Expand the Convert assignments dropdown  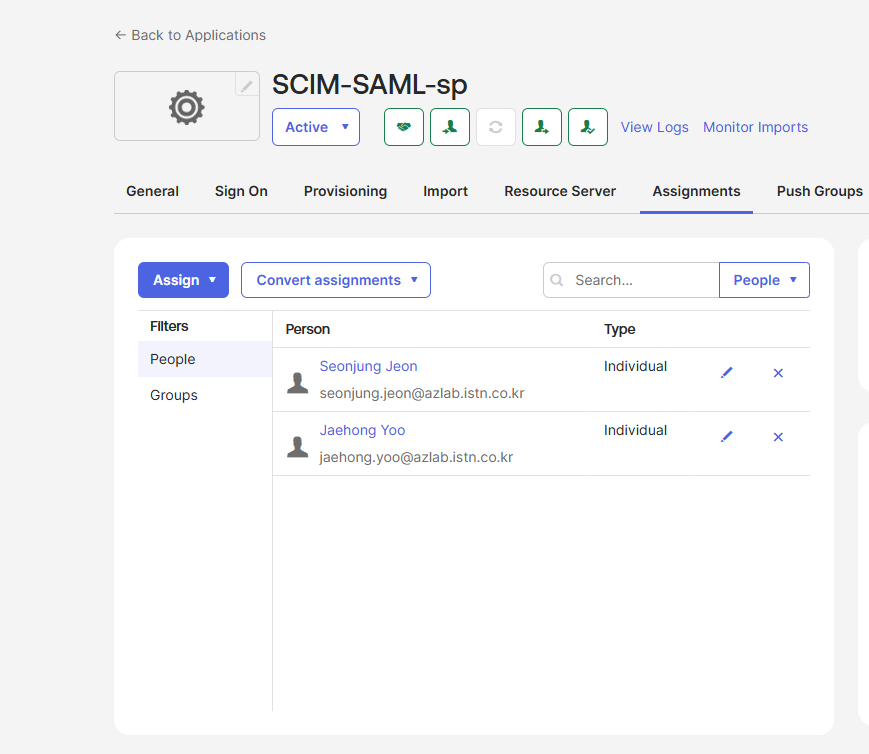point(336,280)
